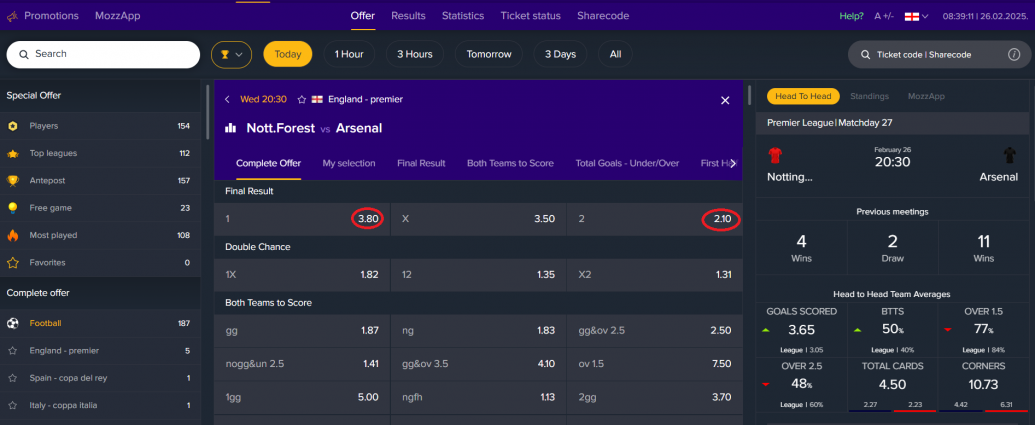The width and height of the screenshot is (1035, 425).
Task: Select the Today time filter
Action: pos(288,54)
